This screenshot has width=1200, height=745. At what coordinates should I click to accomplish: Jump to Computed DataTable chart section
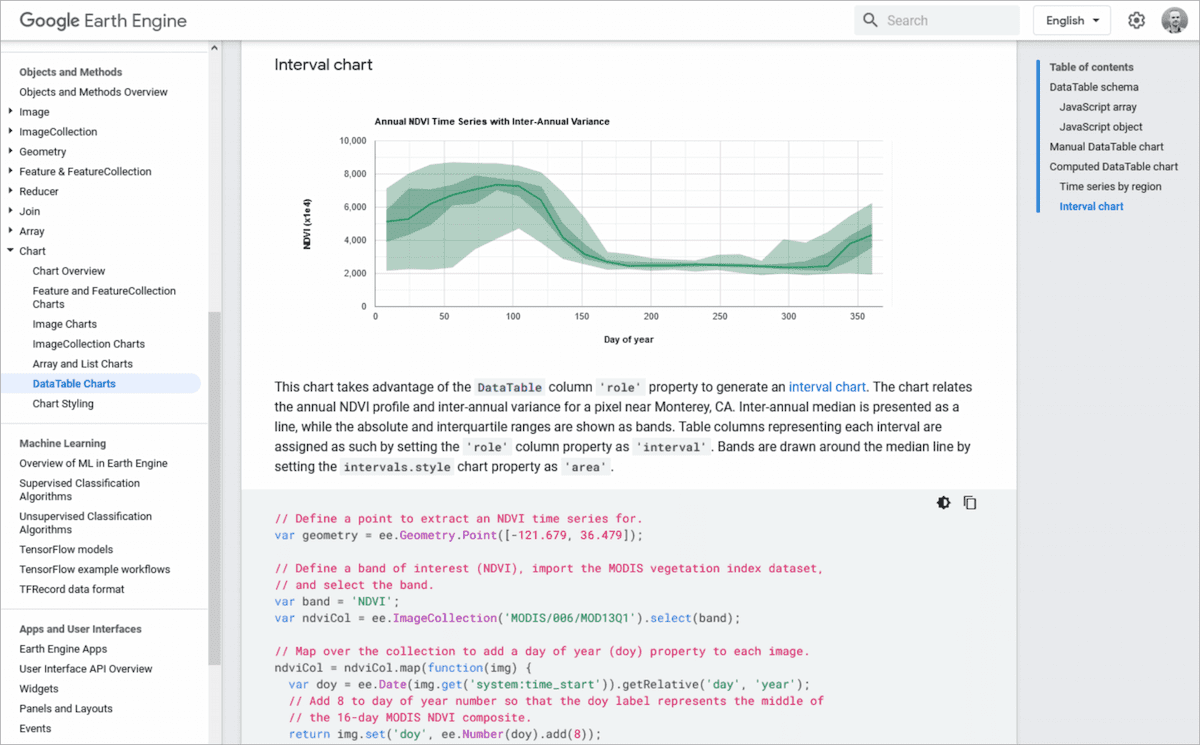pyautogui.click(x=1114, y=167)
